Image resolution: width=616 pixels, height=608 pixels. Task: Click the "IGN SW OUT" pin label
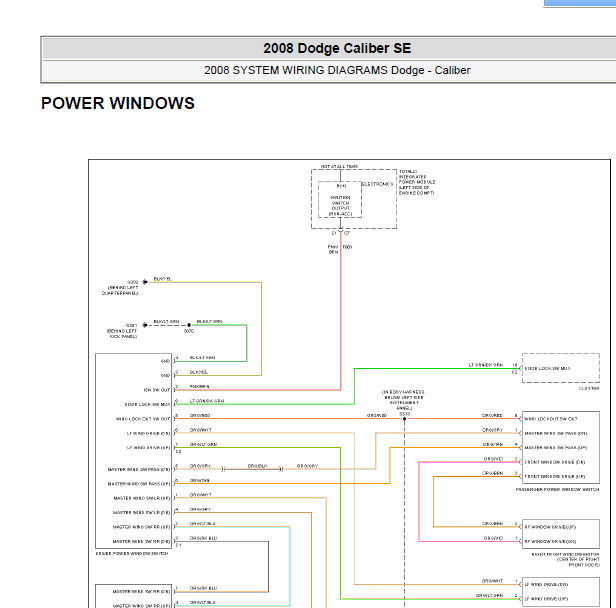(x=157, y=390)
